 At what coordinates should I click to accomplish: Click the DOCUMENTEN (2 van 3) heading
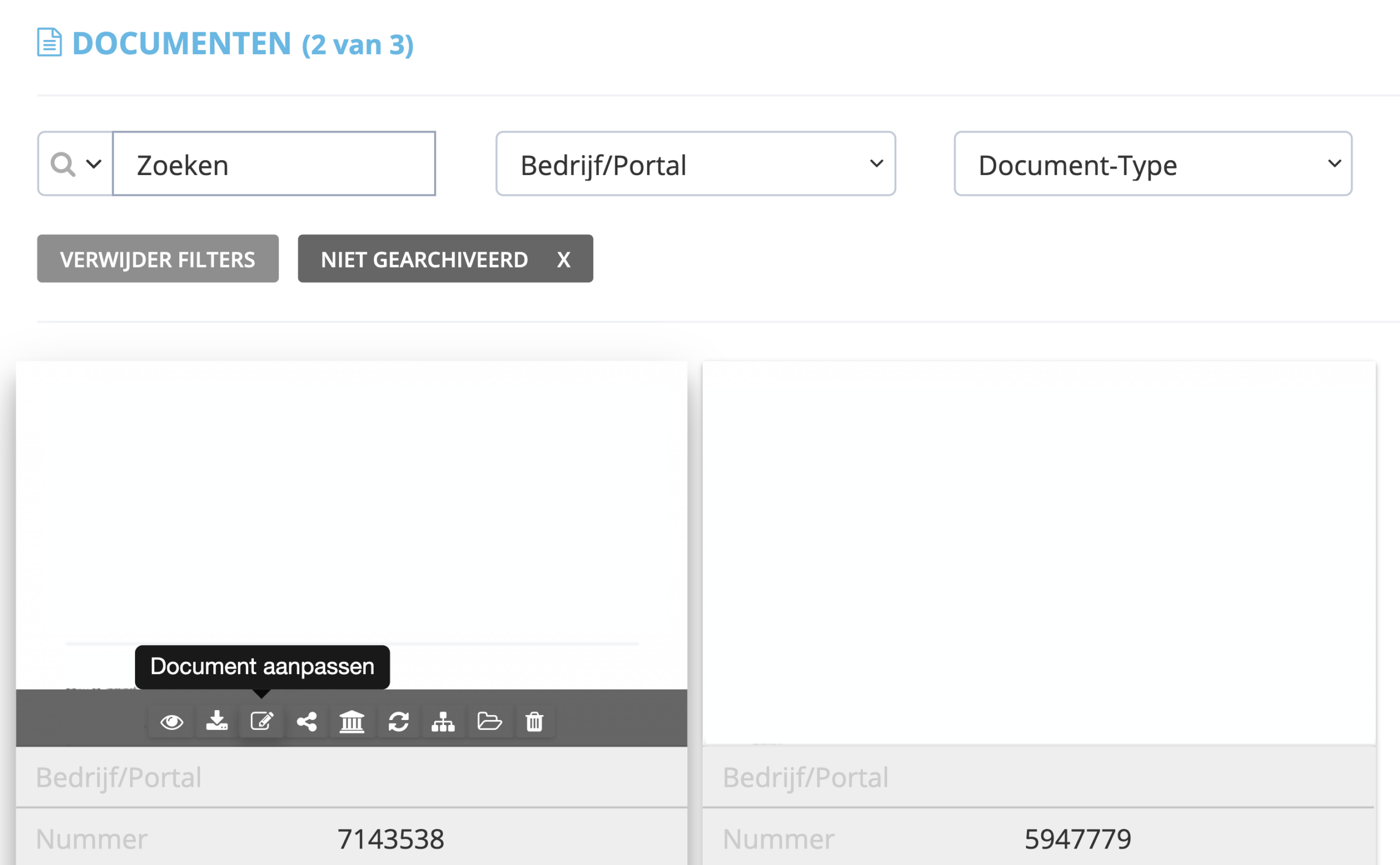coord(243,43)
